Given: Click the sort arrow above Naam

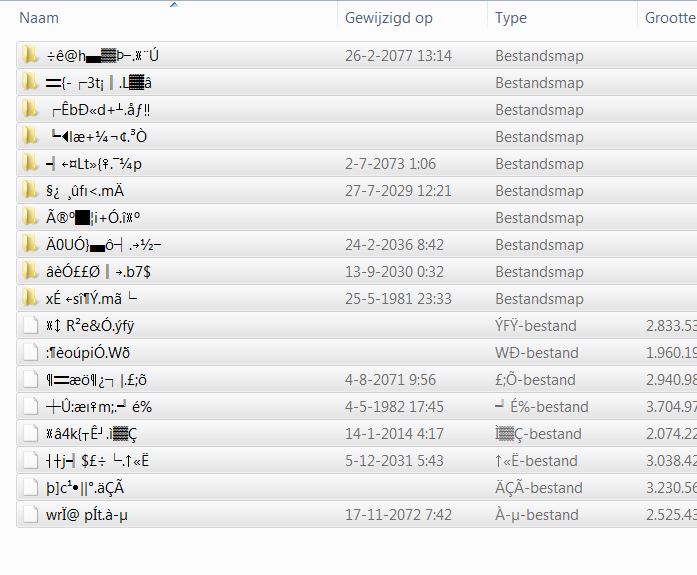Looking at the screenshot, I should point(174,5).
